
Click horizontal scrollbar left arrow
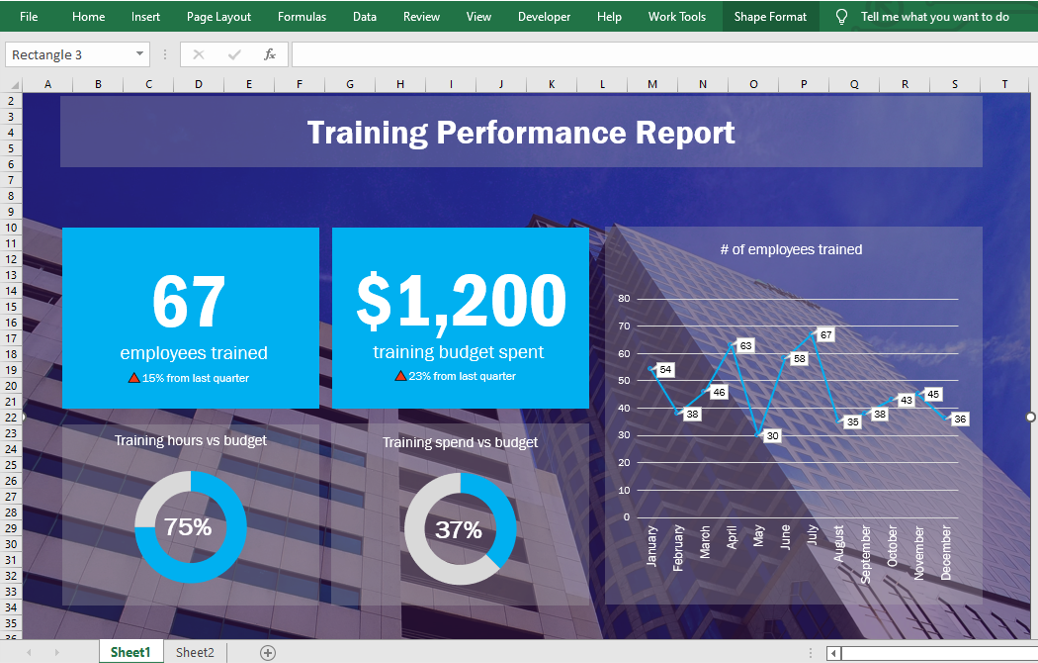tap(834, 654)
